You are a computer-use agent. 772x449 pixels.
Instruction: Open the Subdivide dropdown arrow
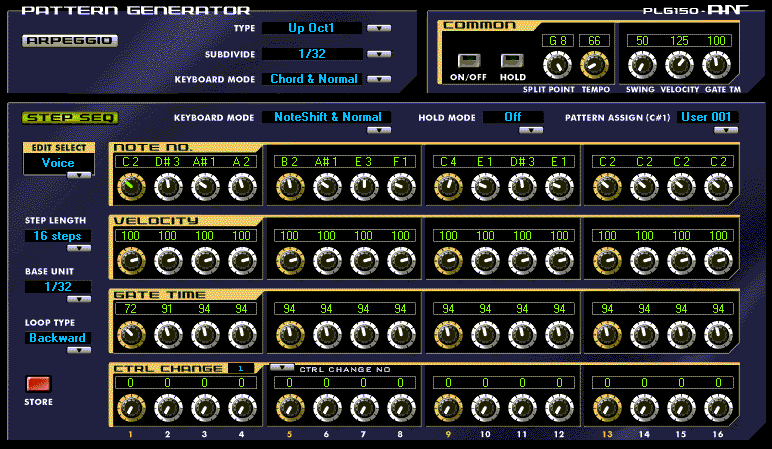[x=379, y=54]
